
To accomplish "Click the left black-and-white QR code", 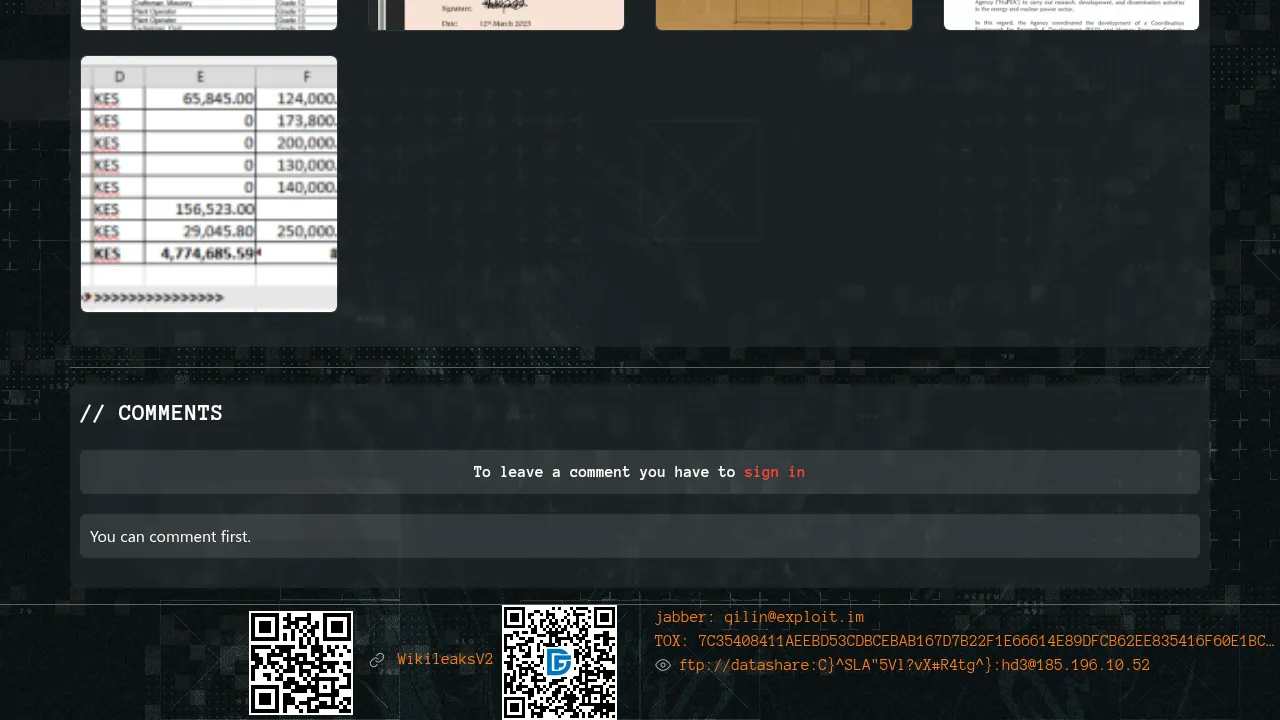I will coord(301,663).
